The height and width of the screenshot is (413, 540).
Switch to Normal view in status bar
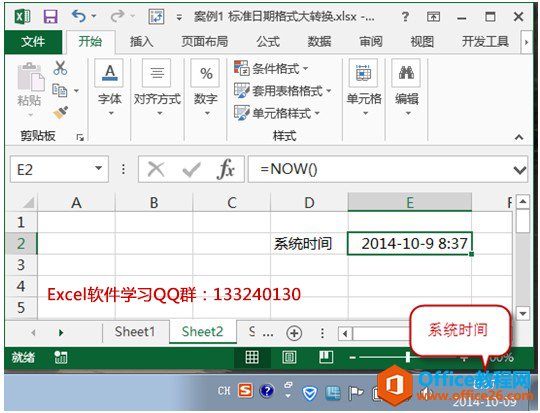click(x=252, y=357)
